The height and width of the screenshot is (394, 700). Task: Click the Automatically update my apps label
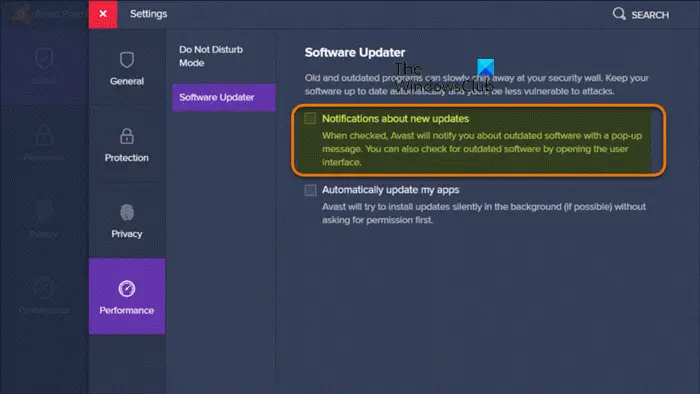point(391,190)
